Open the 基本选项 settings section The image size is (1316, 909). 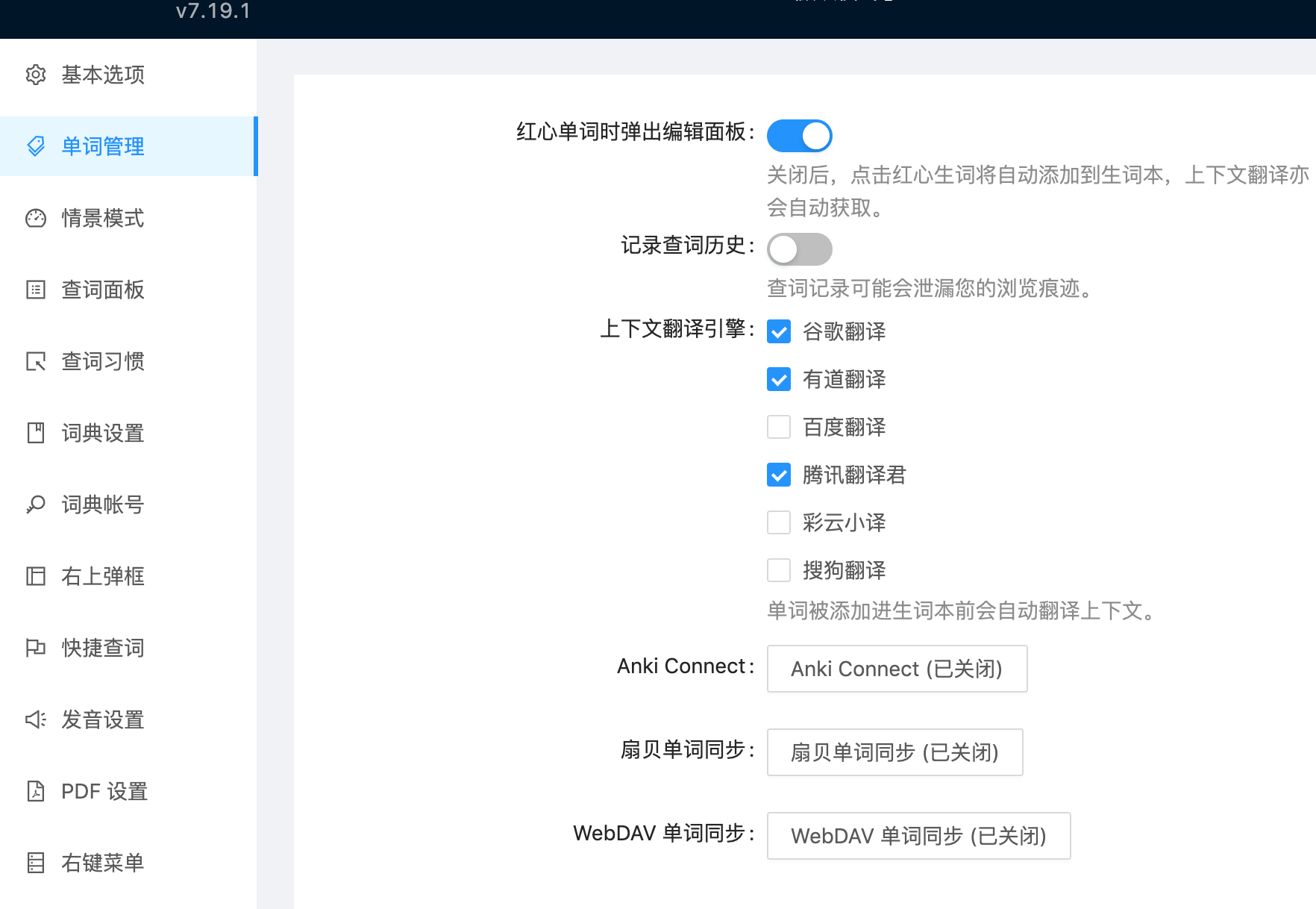128,75
